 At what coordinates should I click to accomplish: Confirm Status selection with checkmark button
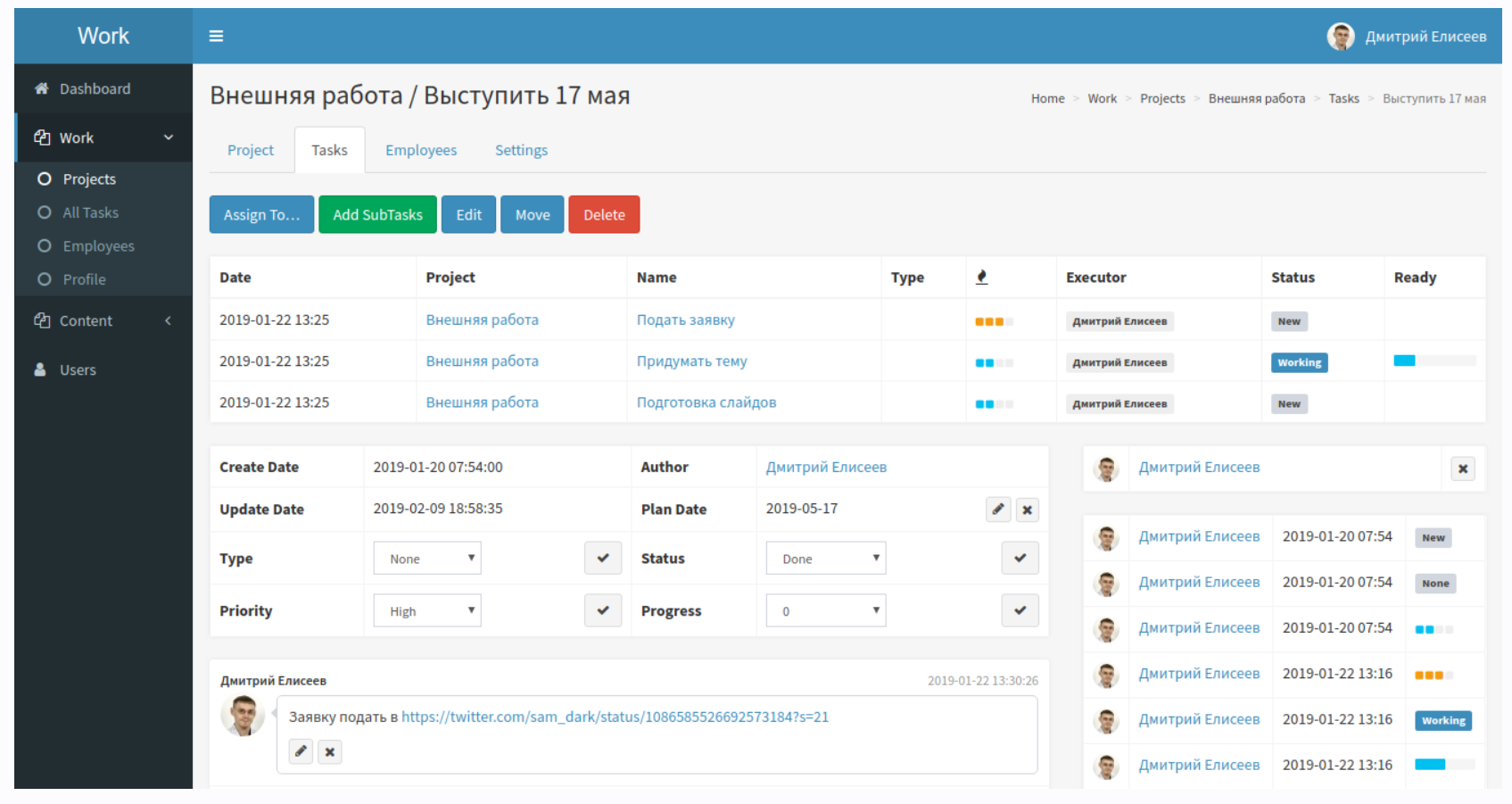pos(1020,559)
